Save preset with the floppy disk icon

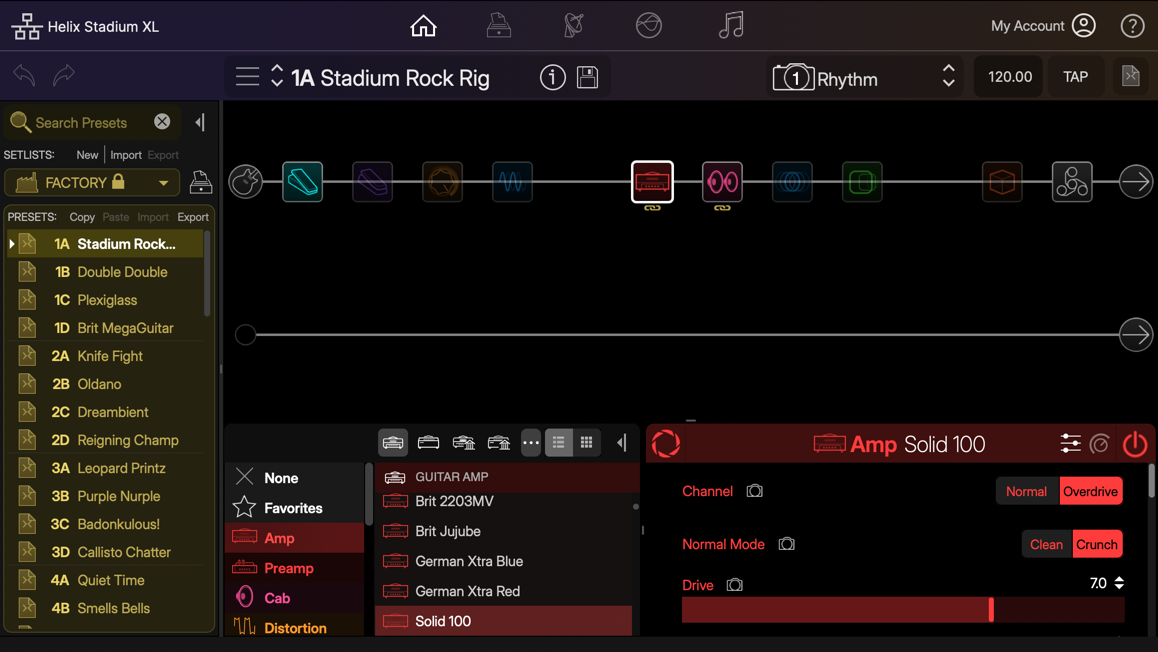(x=588, y=77)
